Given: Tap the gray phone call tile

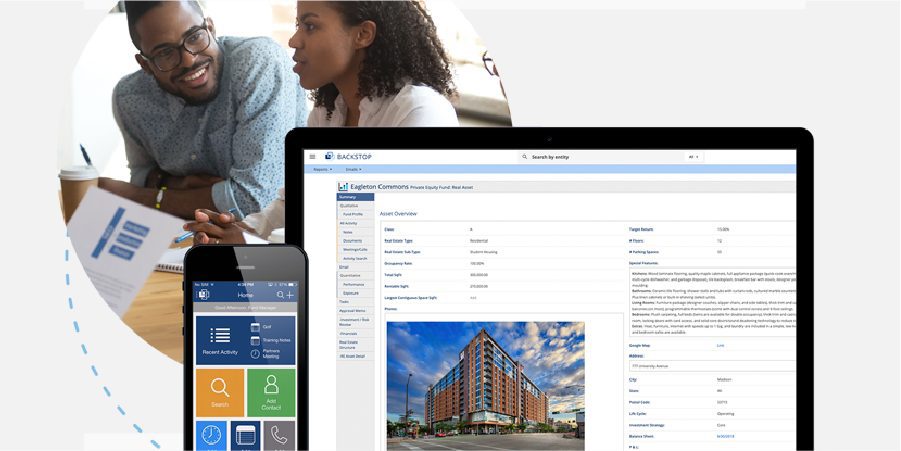Looking at the screenshot, I should 279,436.
